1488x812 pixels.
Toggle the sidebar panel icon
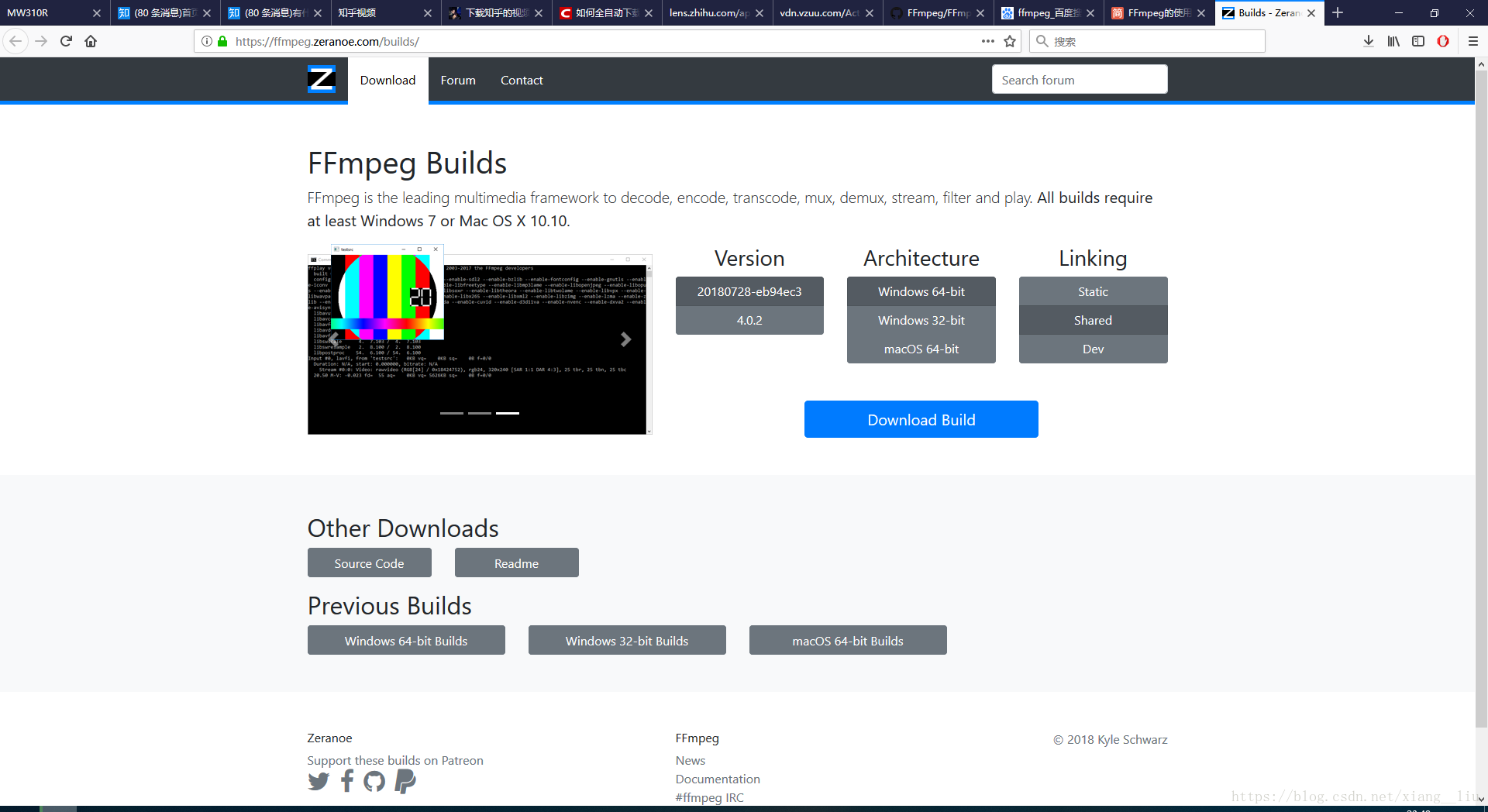pyautogui.click(x=1418, y=41)
